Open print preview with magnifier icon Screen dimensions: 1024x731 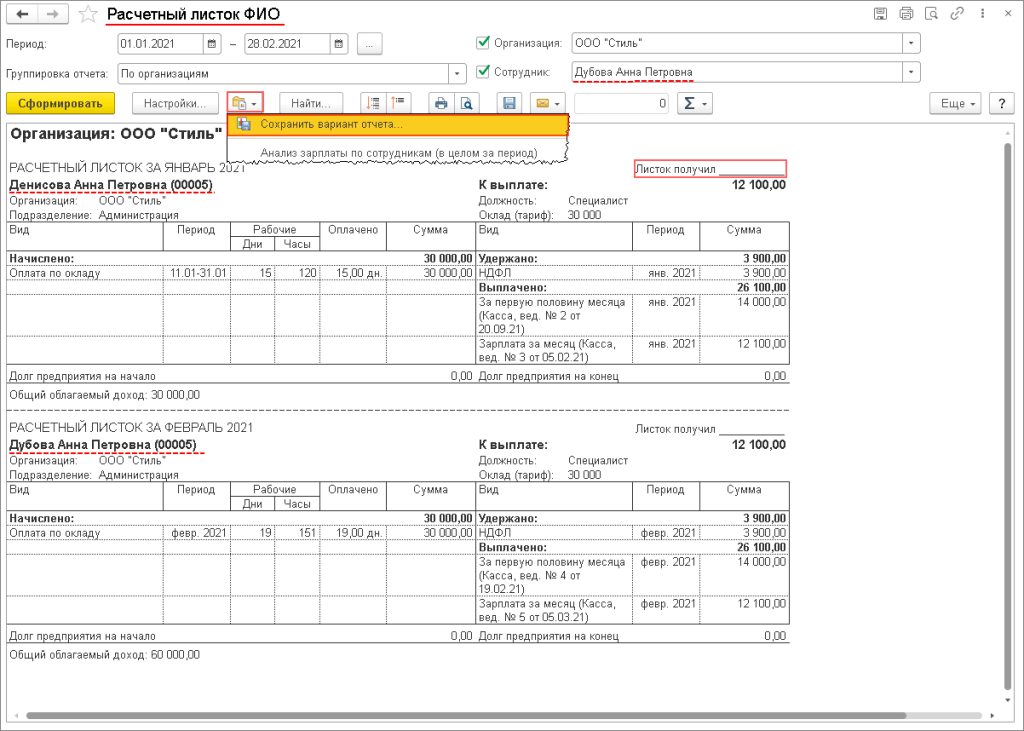465,103
